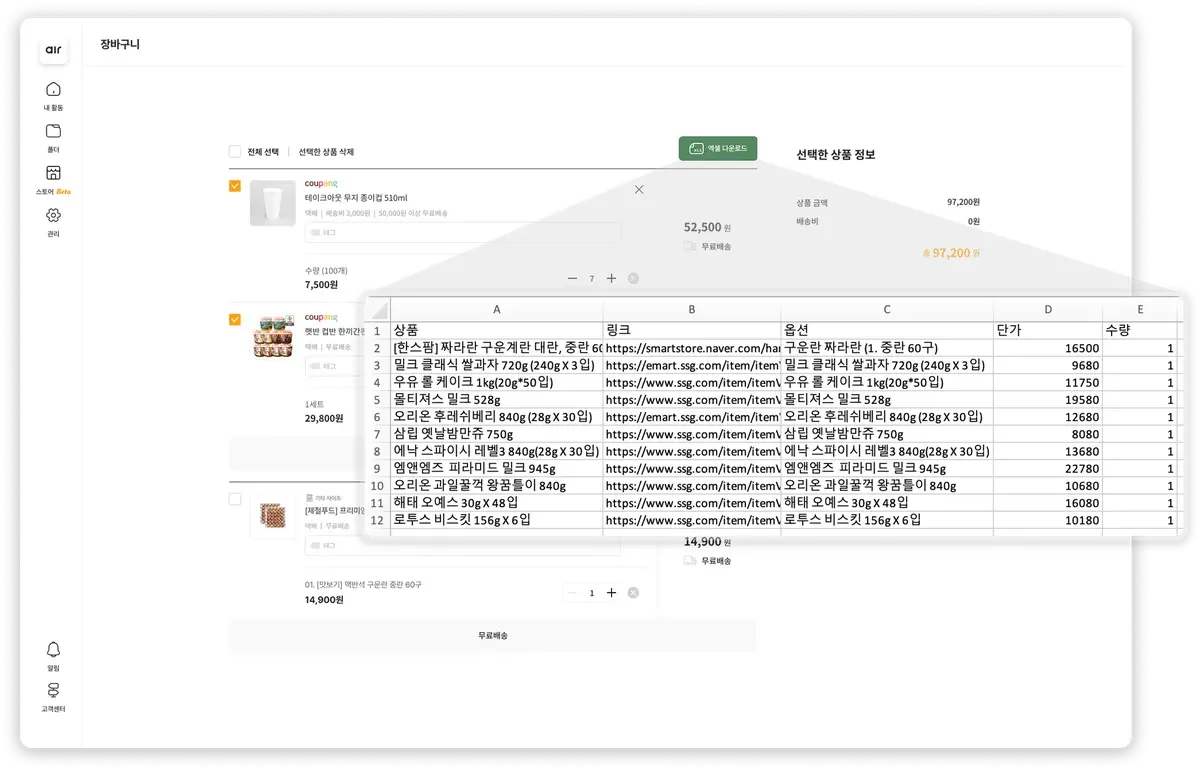This screenshot has height=771, width=1200.
Task: Check the [제철푸드] item checkbox
Action: [235, 499]
